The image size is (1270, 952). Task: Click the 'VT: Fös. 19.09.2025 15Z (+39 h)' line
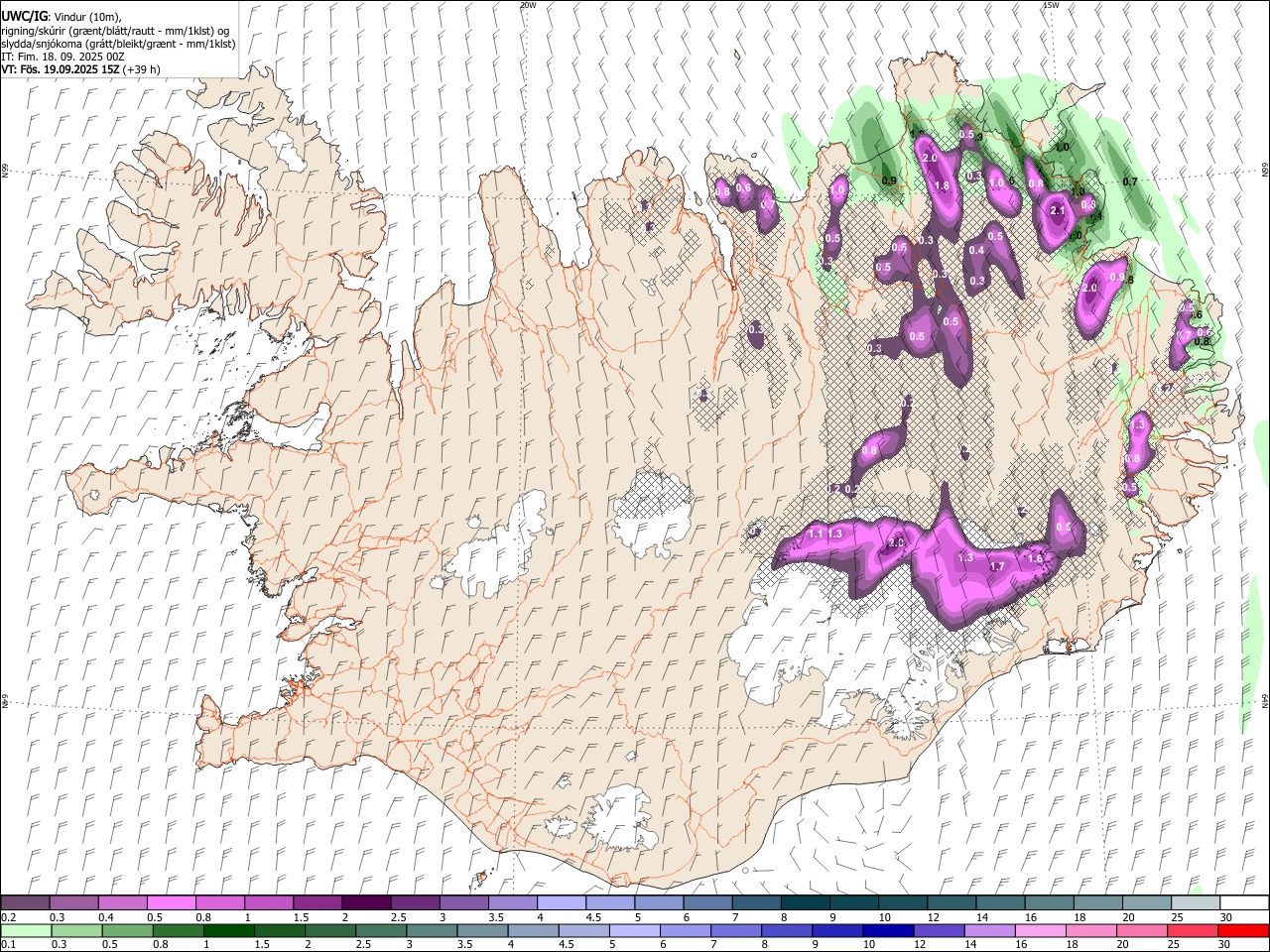(81, 69)
